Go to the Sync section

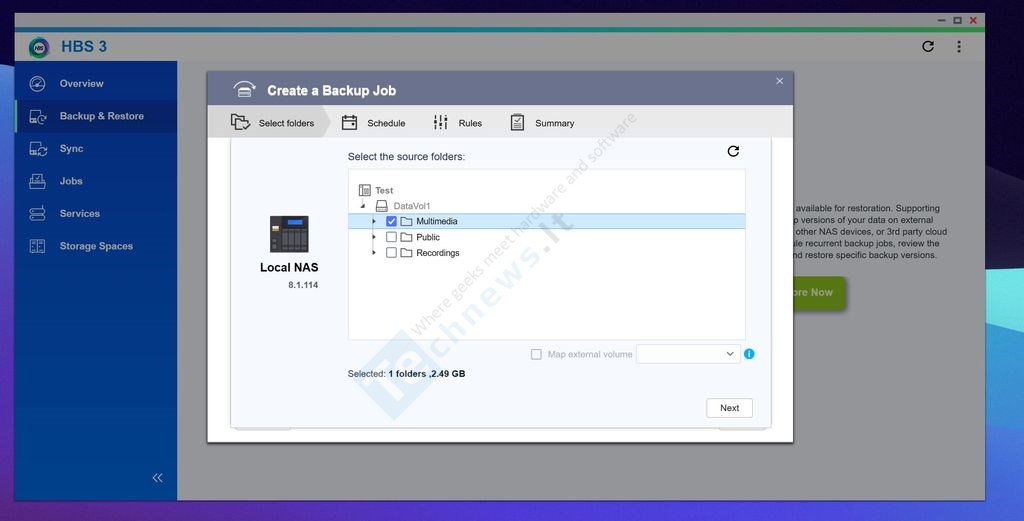click(x=96, y=149)
